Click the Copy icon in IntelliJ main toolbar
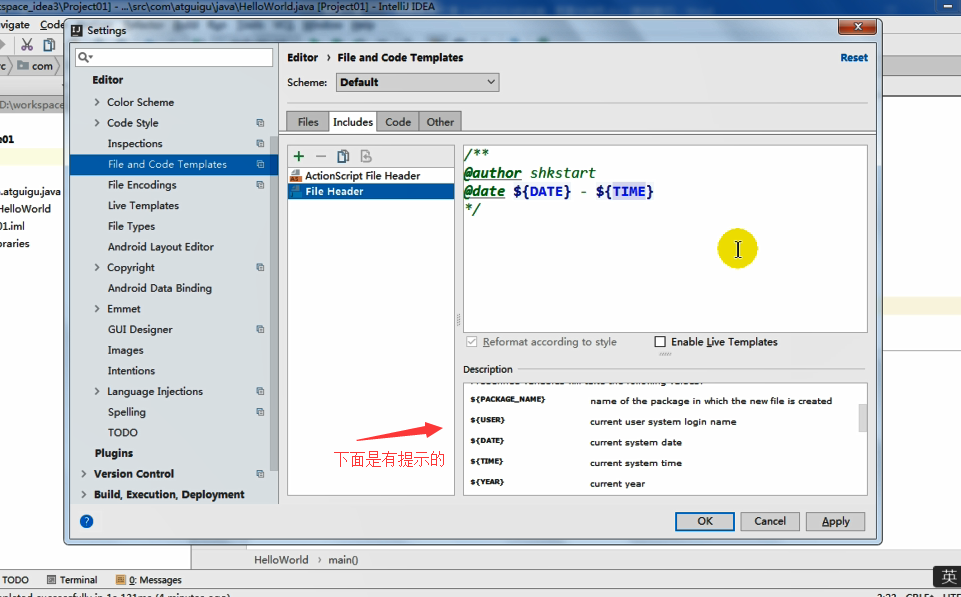961x597 pixels. 49,45
